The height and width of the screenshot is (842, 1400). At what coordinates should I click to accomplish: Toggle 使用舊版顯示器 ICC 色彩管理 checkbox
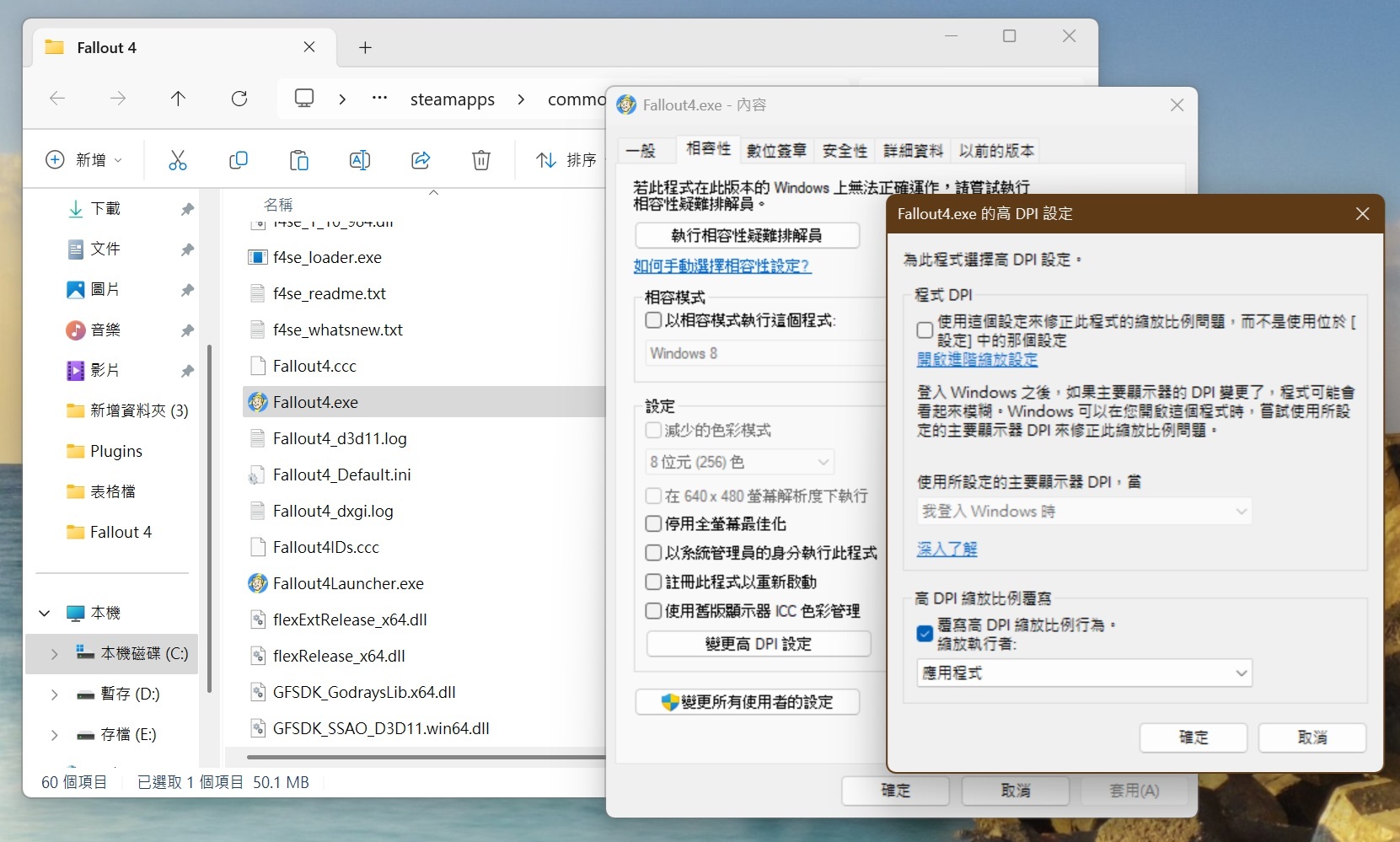click(653, 611)
